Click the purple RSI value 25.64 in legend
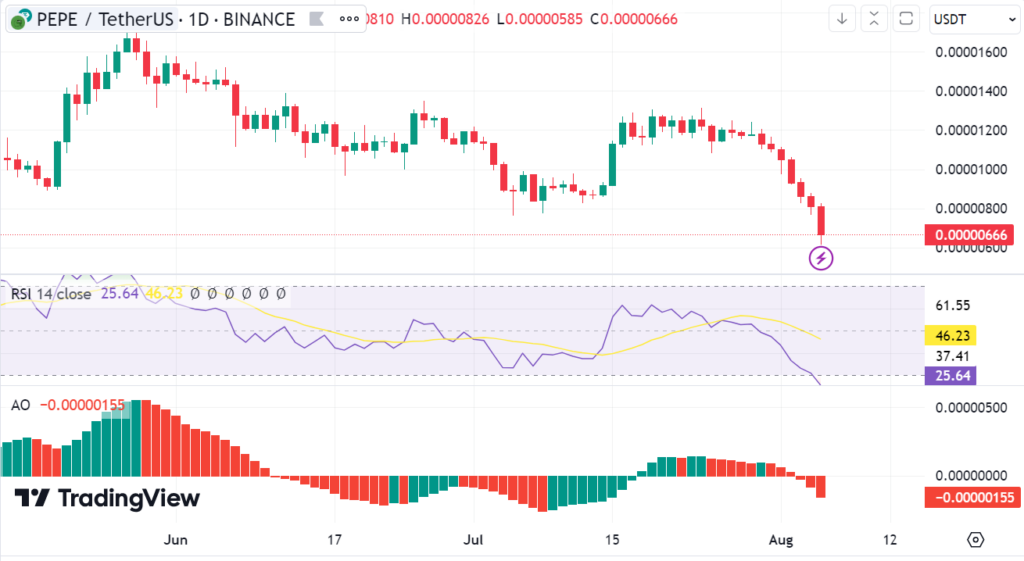This screenshot has width=1024, height=561. 120,294
